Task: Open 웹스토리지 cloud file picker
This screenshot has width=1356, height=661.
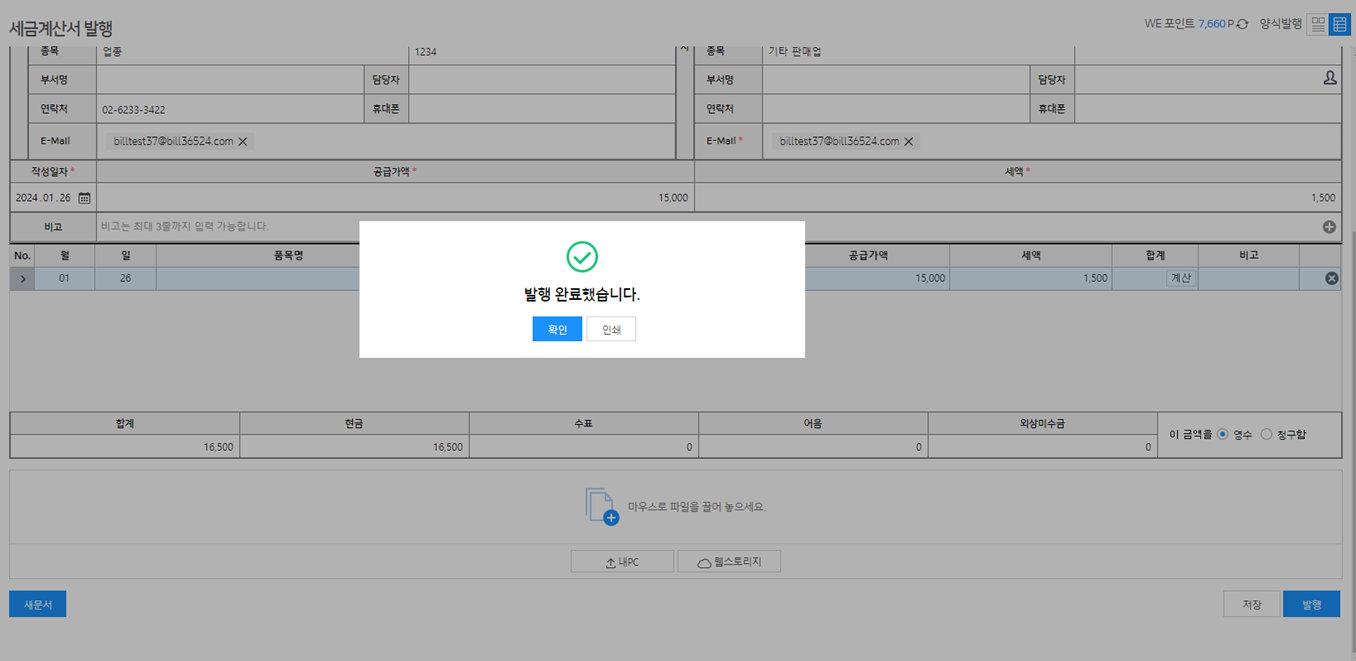Action: (729, 562)
